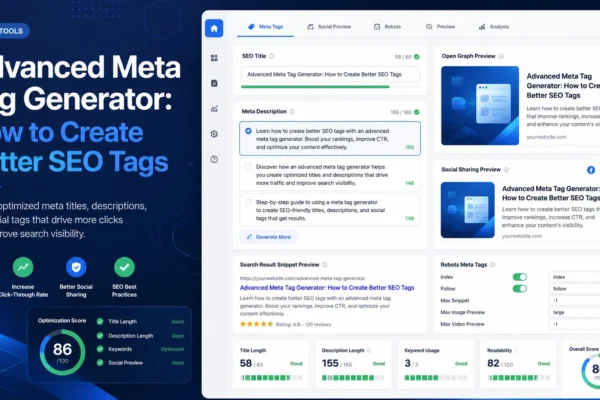
Task: Click the Open Graph Preview info icon
Action: (x=501, y=56)
